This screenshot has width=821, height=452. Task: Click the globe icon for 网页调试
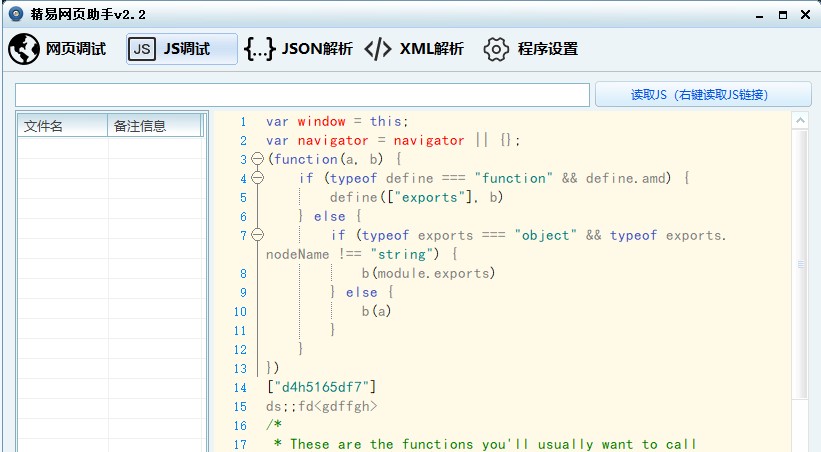click(x=24, y=49)
